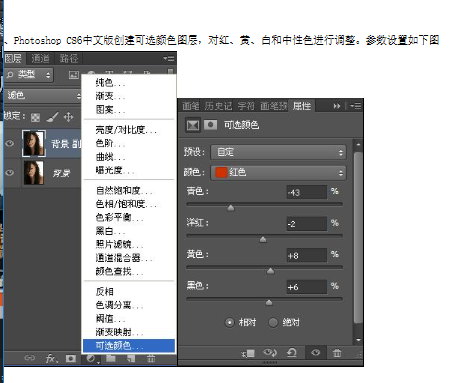Choose 曝光度 from the menu

click(129, 170)
